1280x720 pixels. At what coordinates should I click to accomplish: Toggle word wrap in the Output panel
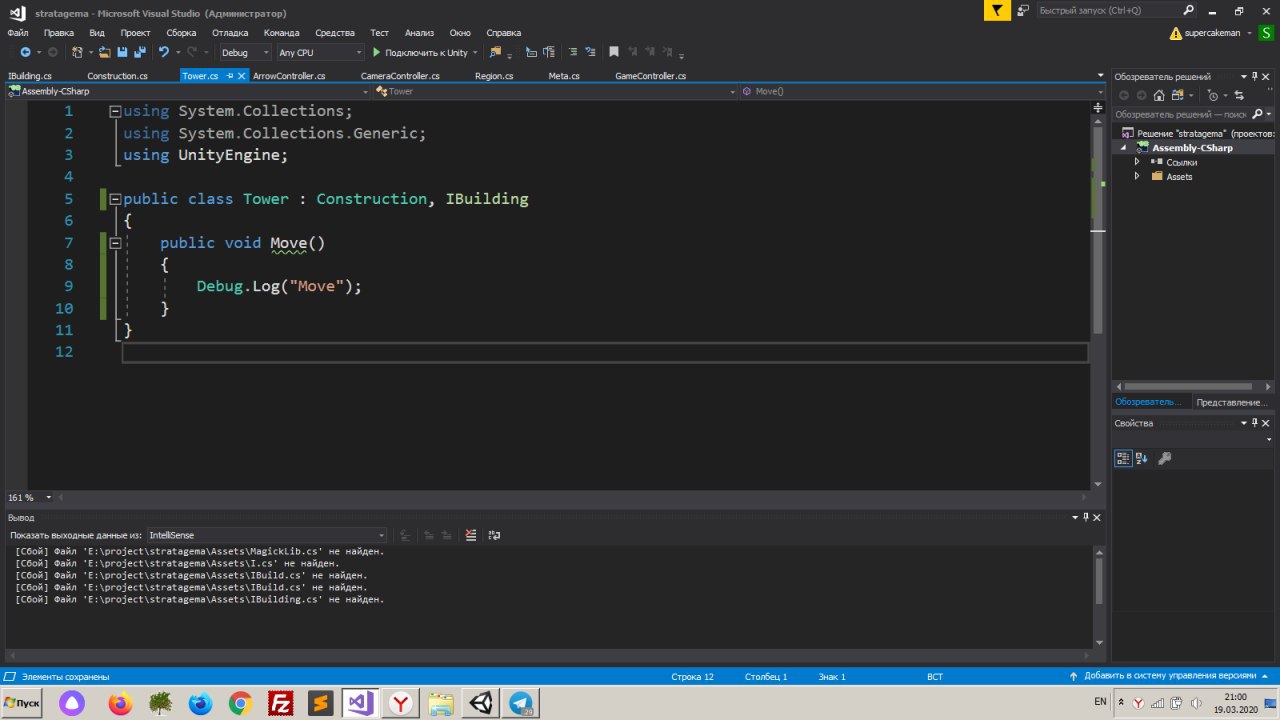(x=494, y=535)
